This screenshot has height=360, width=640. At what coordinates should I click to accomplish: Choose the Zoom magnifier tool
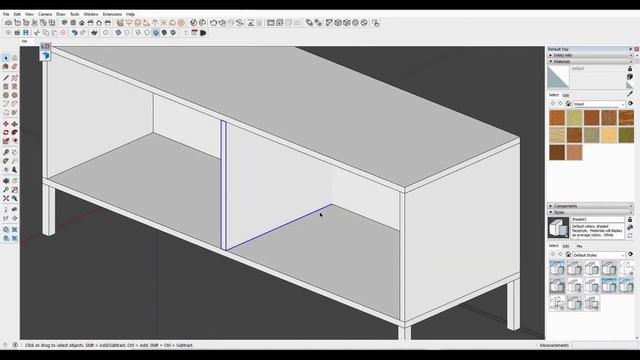pos(6,190)
